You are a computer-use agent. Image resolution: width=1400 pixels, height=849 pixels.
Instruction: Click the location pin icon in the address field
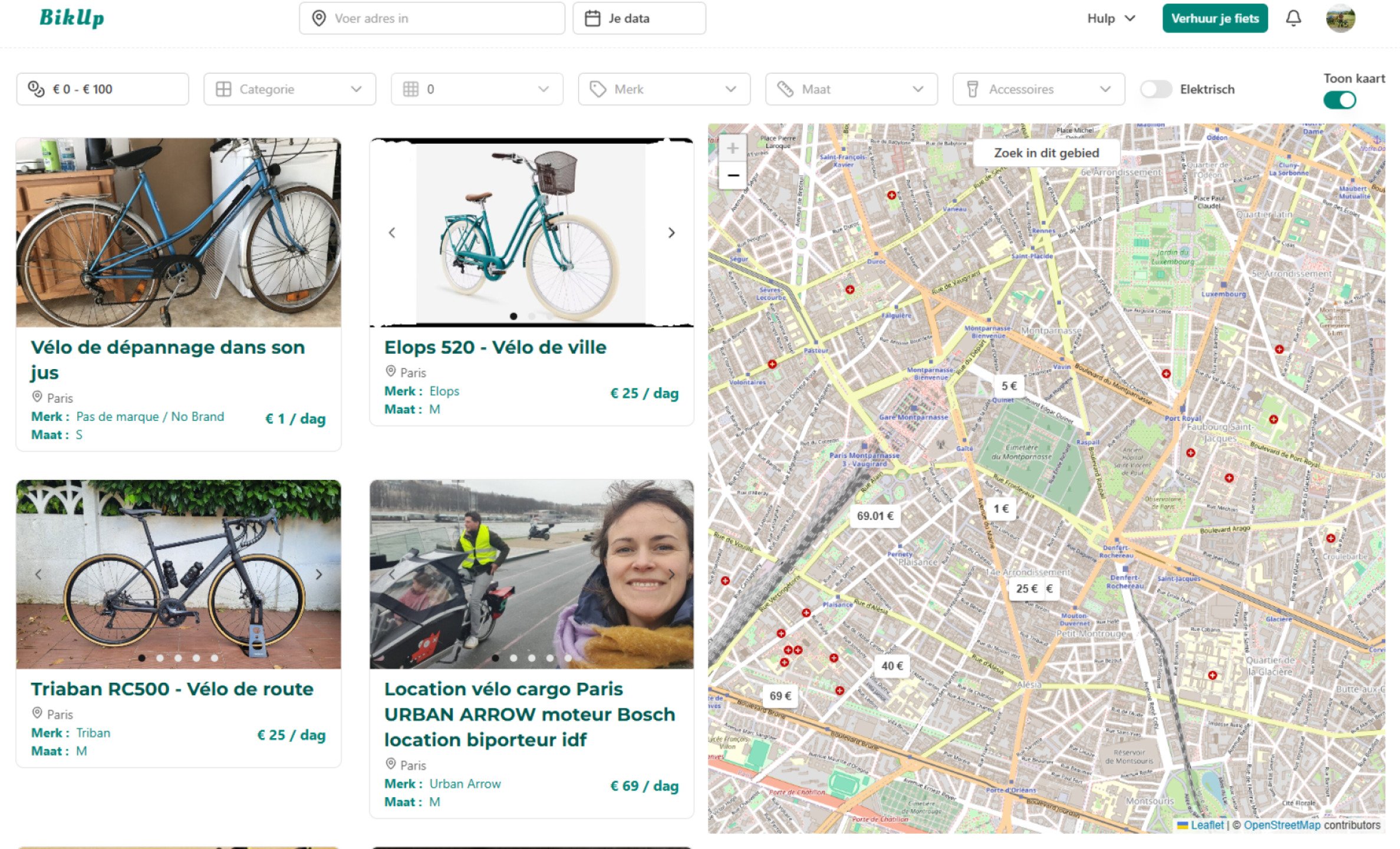click(318, 18)
